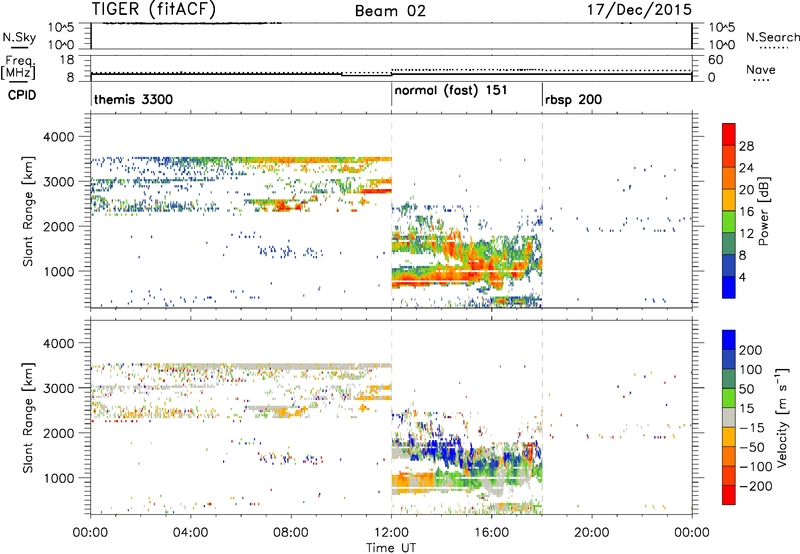The image size is (800, 554).
Task: Pick the yellow -50 to -15 velocity segment
Action: pyautogui.click(x=729, y=437)
